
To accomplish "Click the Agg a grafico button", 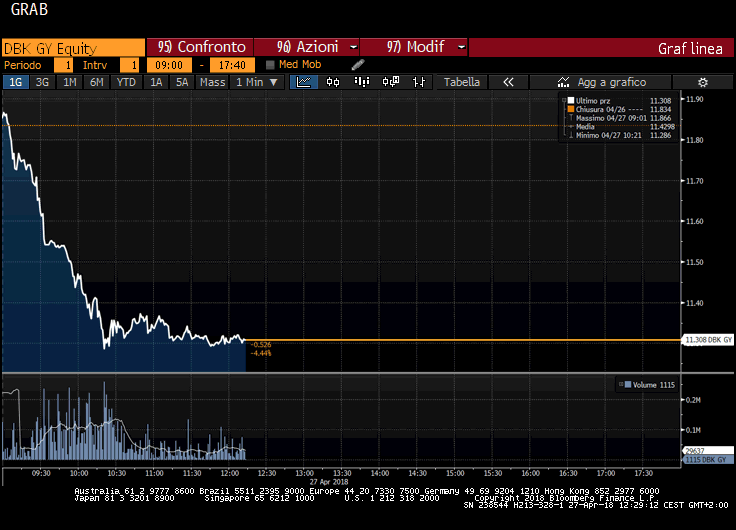I will [x=601, y=82].
